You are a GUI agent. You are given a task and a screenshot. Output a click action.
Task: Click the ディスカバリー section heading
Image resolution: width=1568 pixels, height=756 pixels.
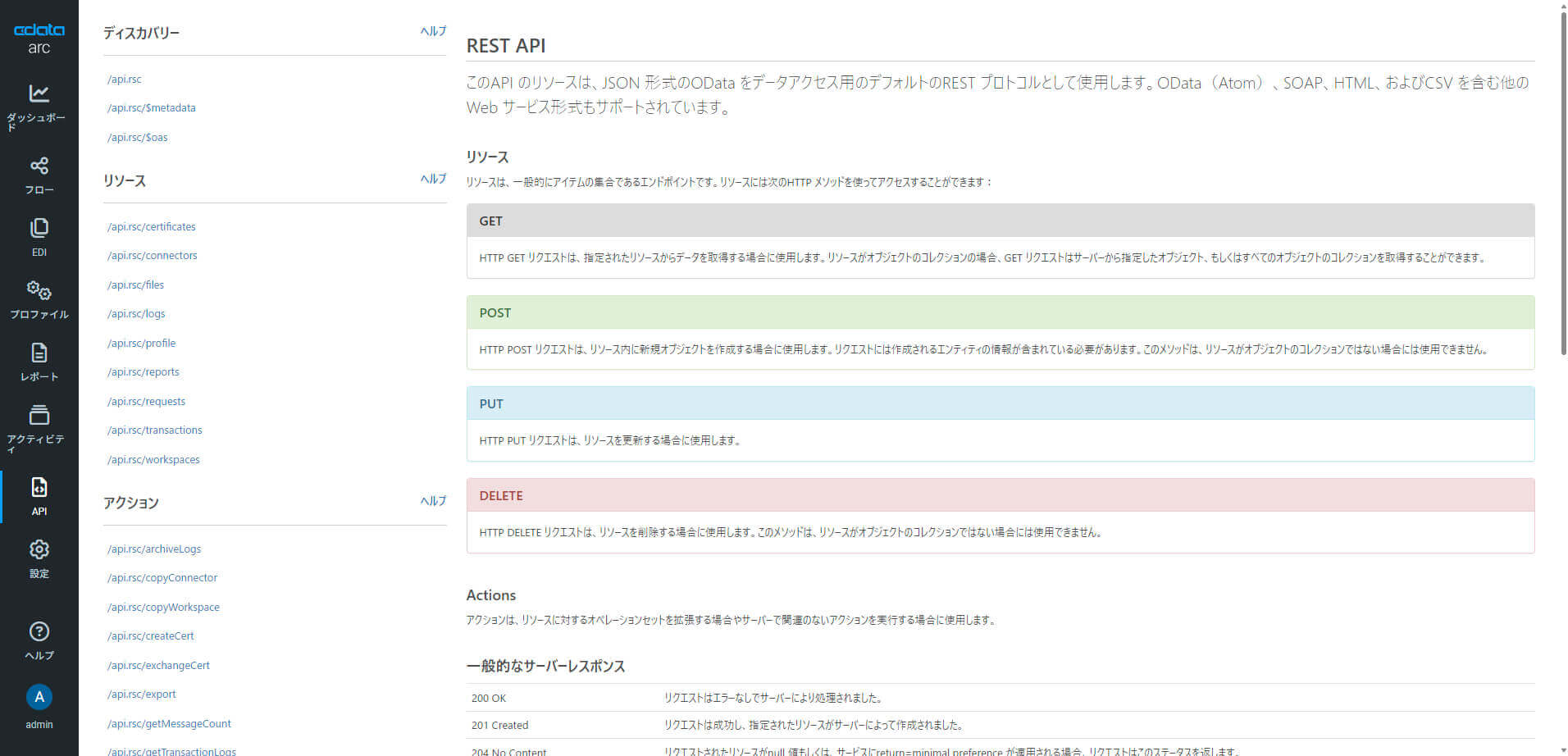[141, 33]
